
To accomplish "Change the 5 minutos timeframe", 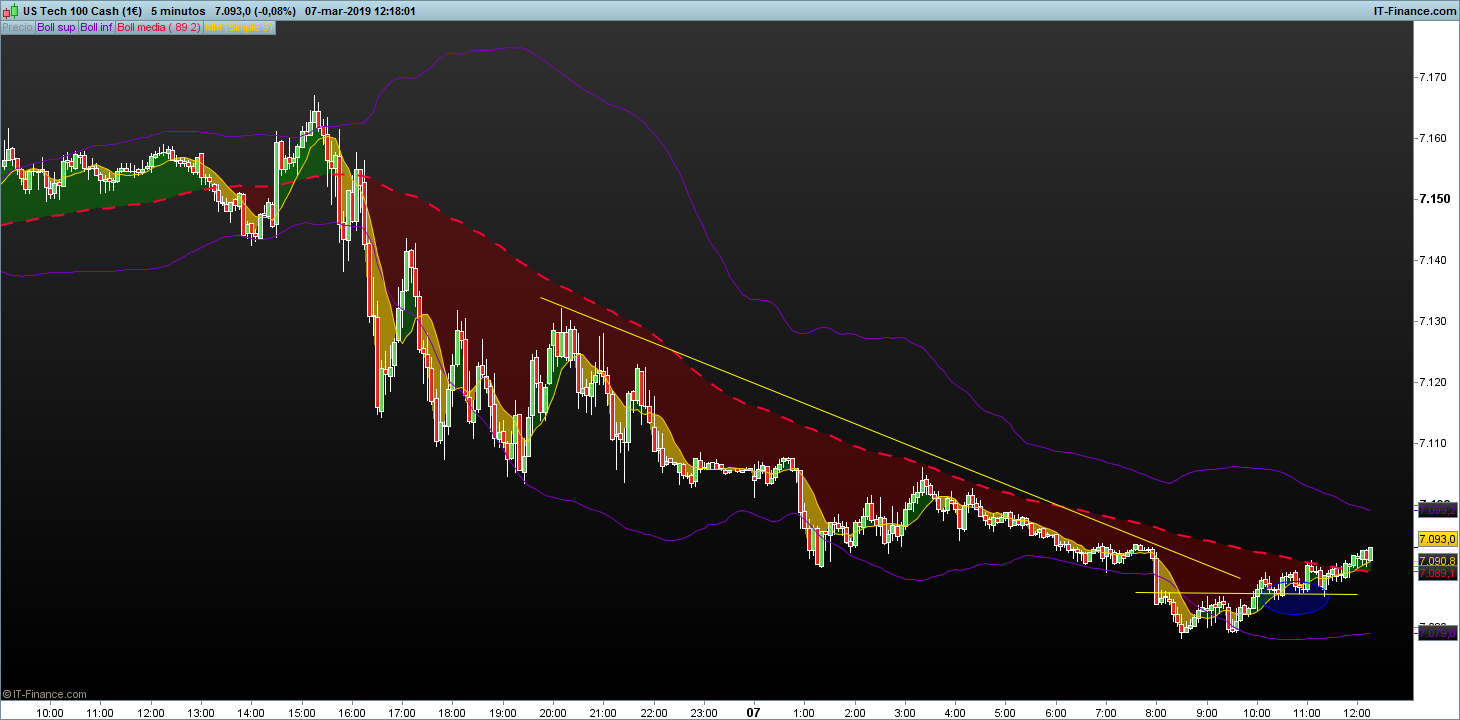I will 179,11.
